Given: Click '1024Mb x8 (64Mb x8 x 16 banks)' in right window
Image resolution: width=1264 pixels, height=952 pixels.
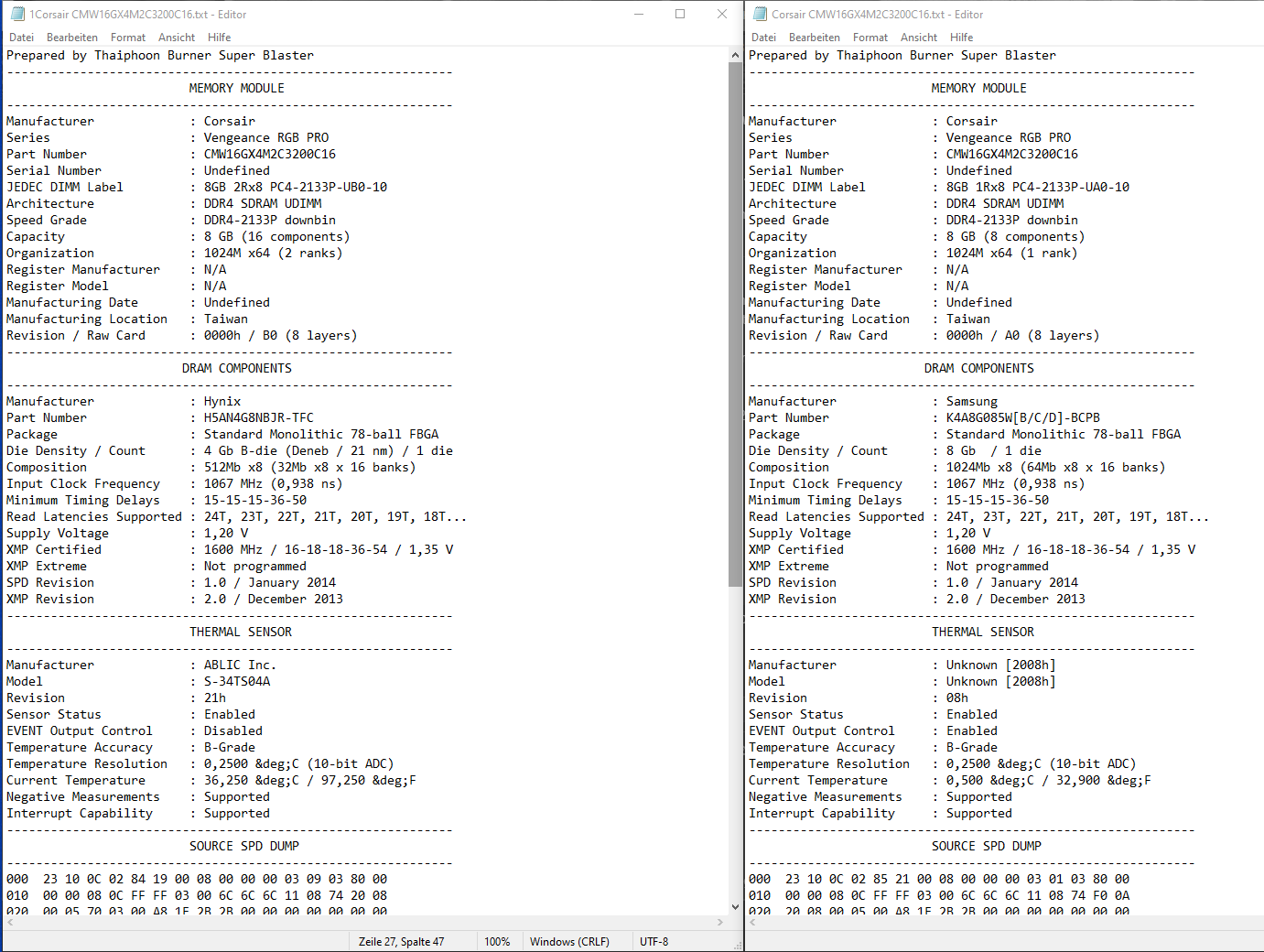Looking at the screenshot, I should click(x=1056, y=467).
